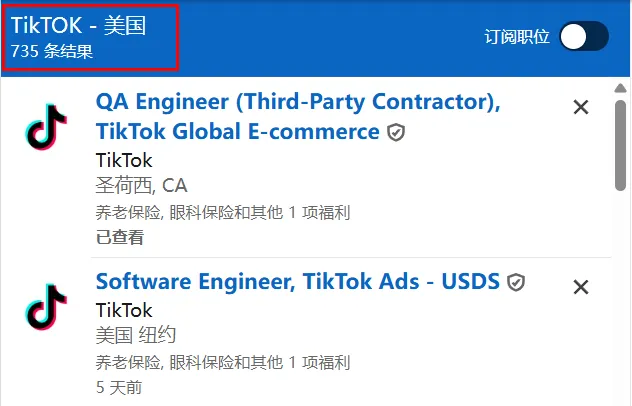
Task: Open the QA Engineer (Third-Party Contractor) job title
Action: [x=297, y=117]
